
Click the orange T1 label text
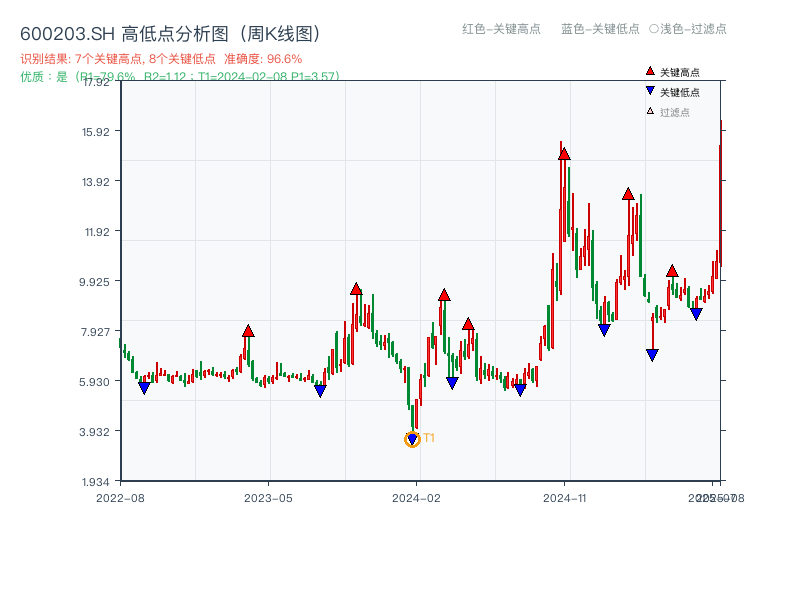[429, 438]
